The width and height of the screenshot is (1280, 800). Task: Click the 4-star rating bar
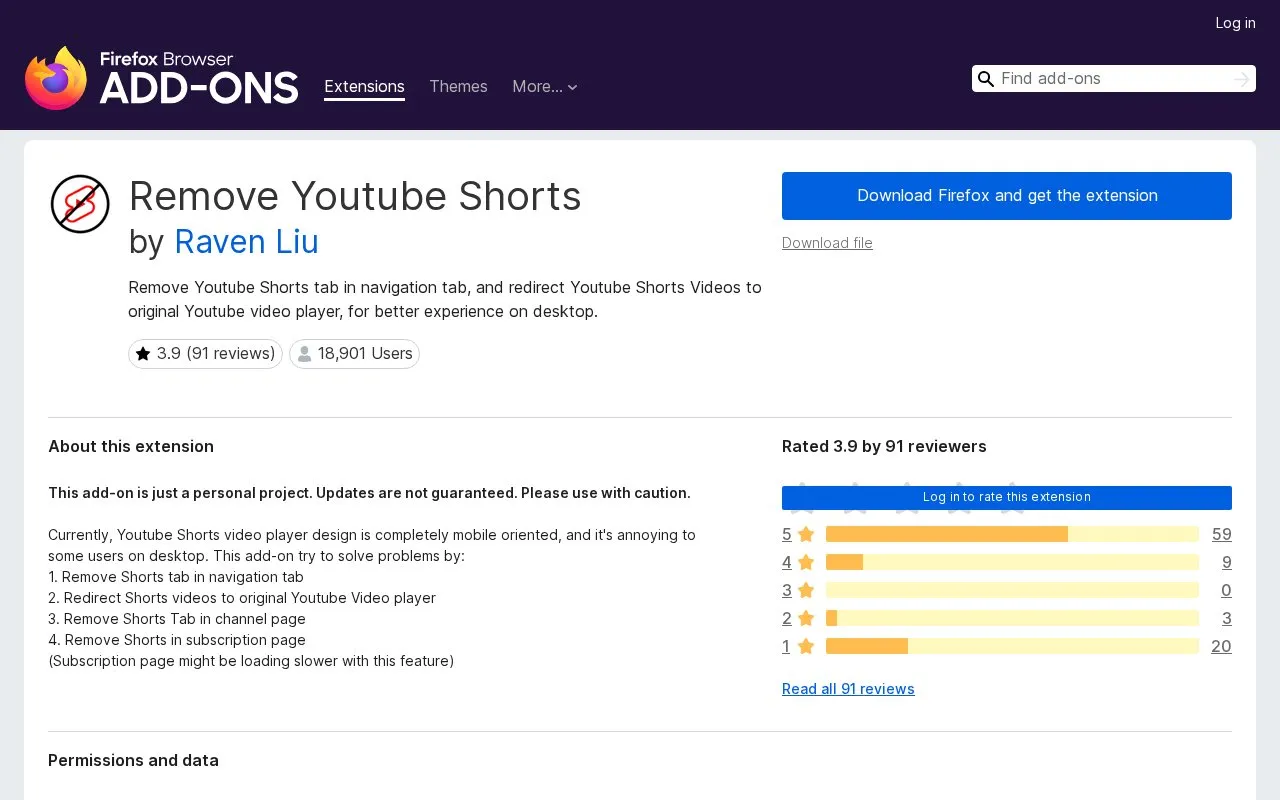point(1012,562)
